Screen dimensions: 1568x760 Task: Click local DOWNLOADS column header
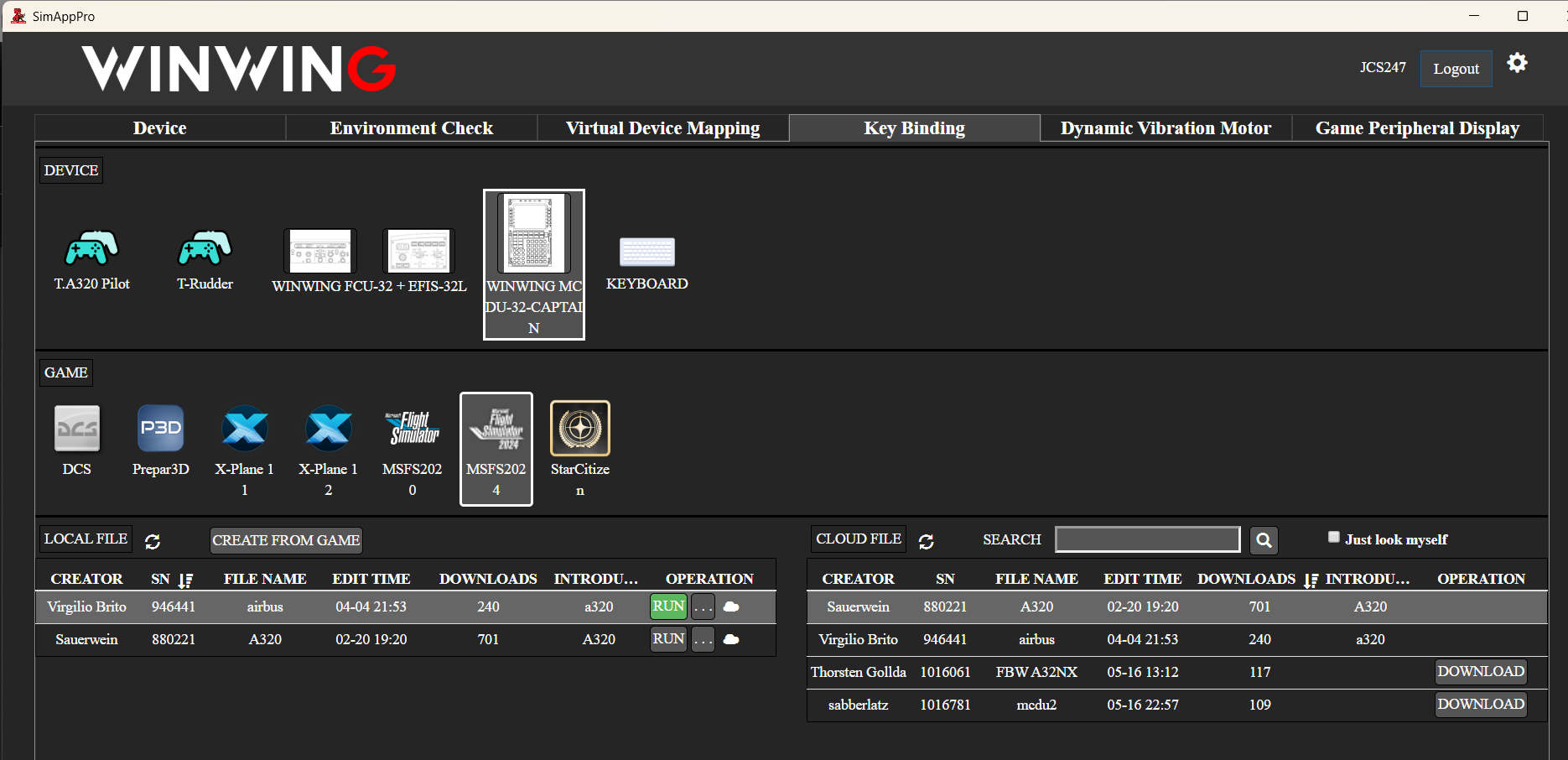[x=488, y=579]
